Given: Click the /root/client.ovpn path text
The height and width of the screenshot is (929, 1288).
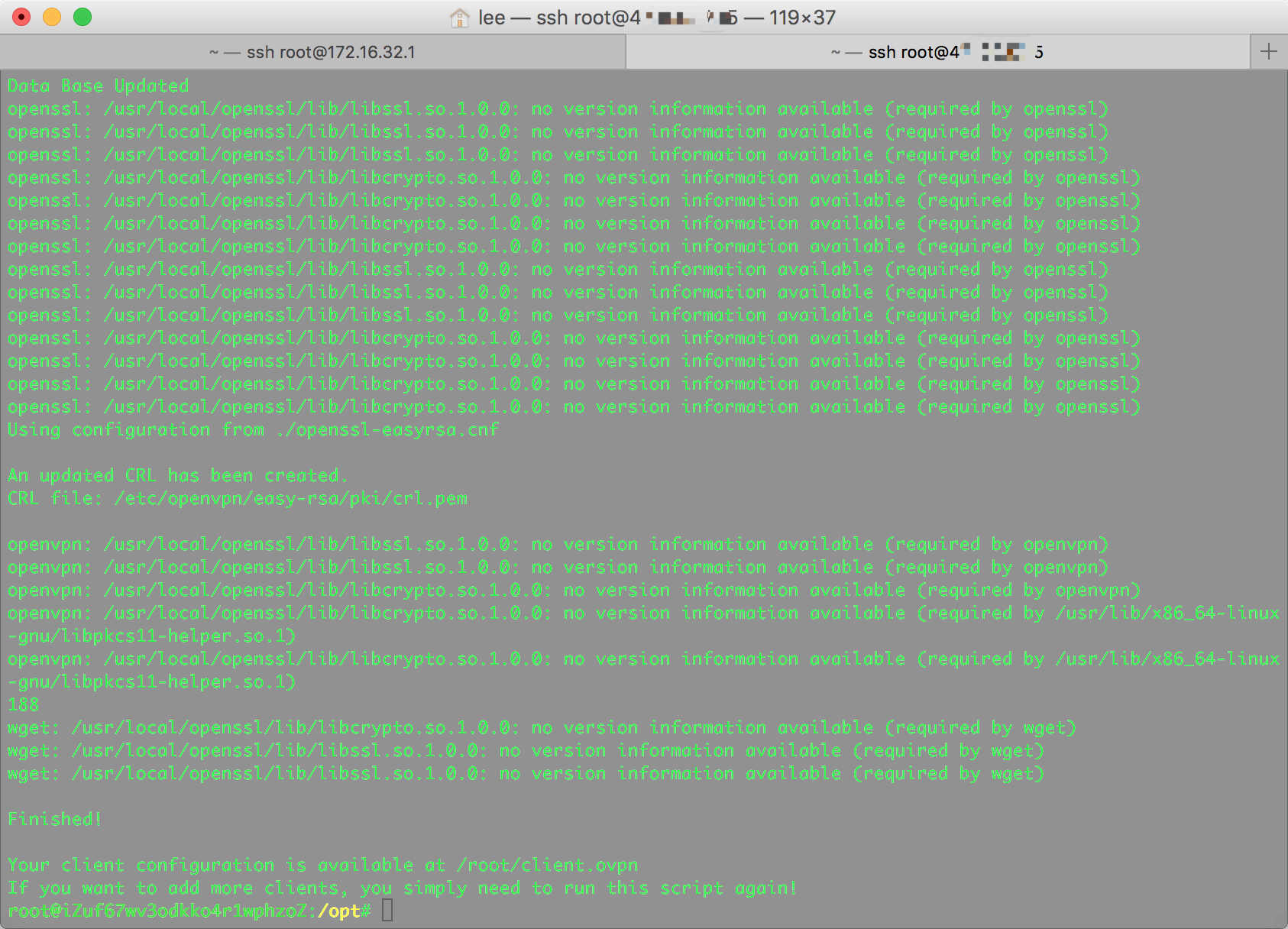Looking at the screenshot, I should click(x=547, y=865).
